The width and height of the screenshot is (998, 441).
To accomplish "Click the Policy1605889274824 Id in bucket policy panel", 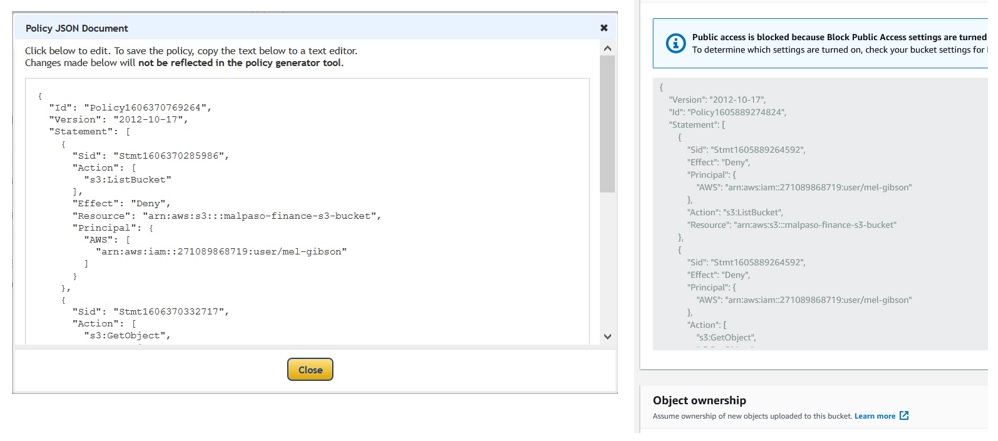I will coord(727,112).
